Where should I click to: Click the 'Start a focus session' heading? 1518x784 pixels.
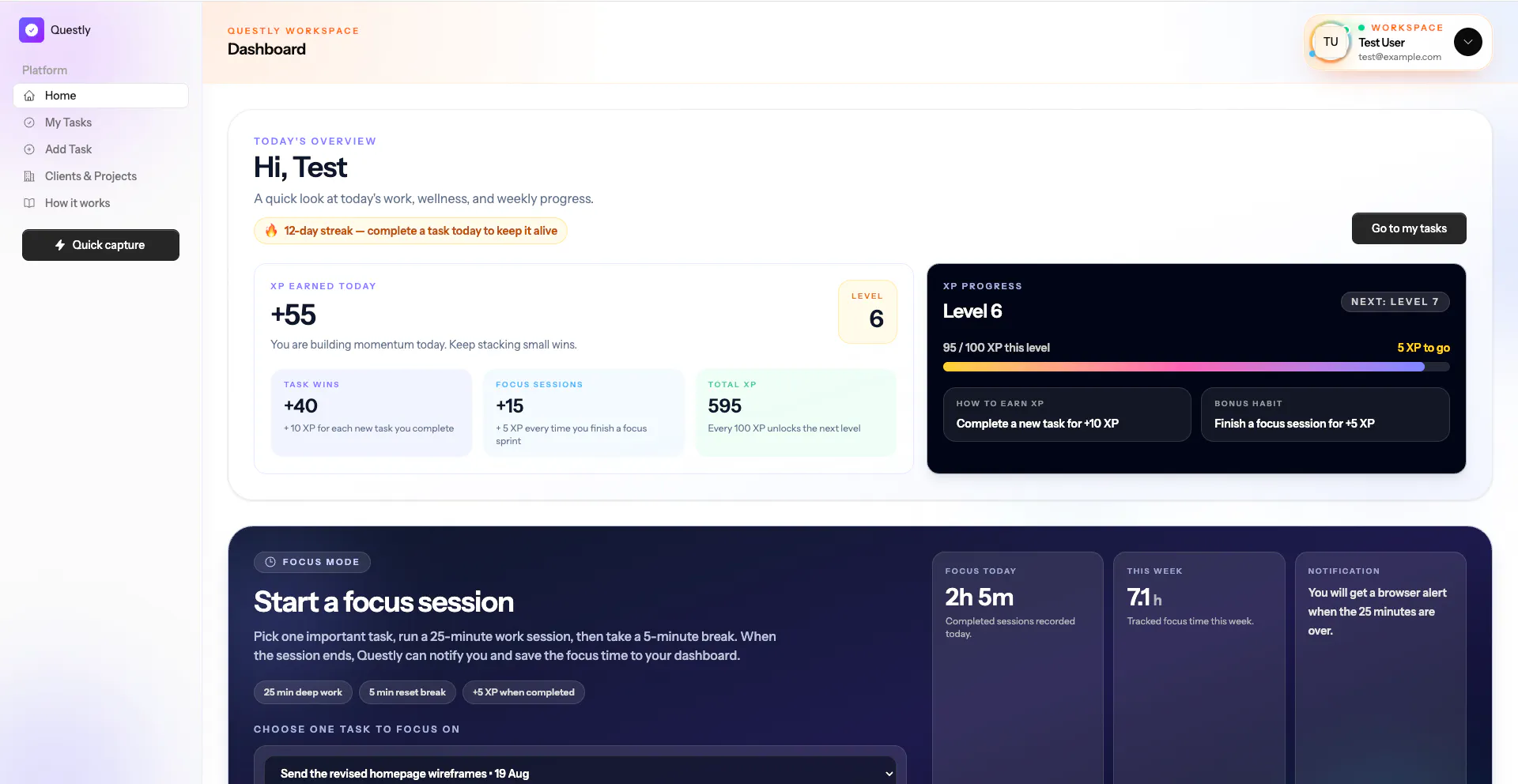383,602
